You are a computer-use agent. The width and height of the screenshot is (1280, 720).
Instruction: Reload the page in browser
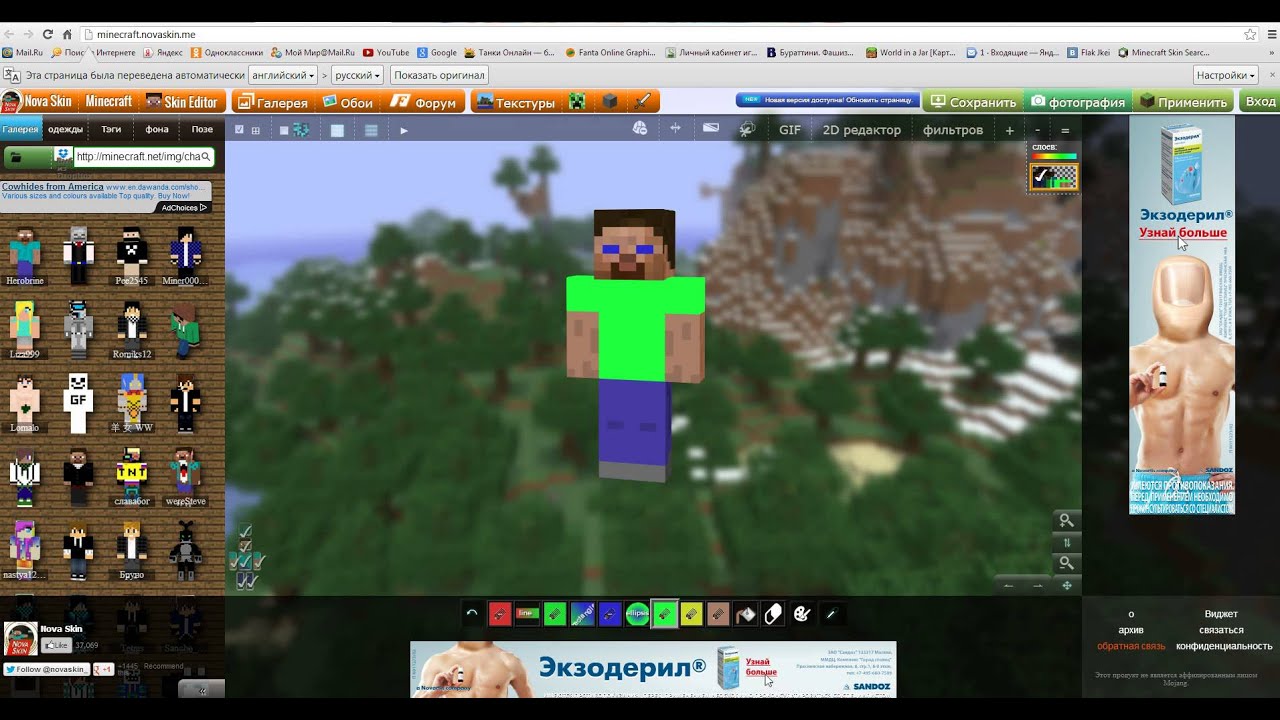click(x=47, y=34)
